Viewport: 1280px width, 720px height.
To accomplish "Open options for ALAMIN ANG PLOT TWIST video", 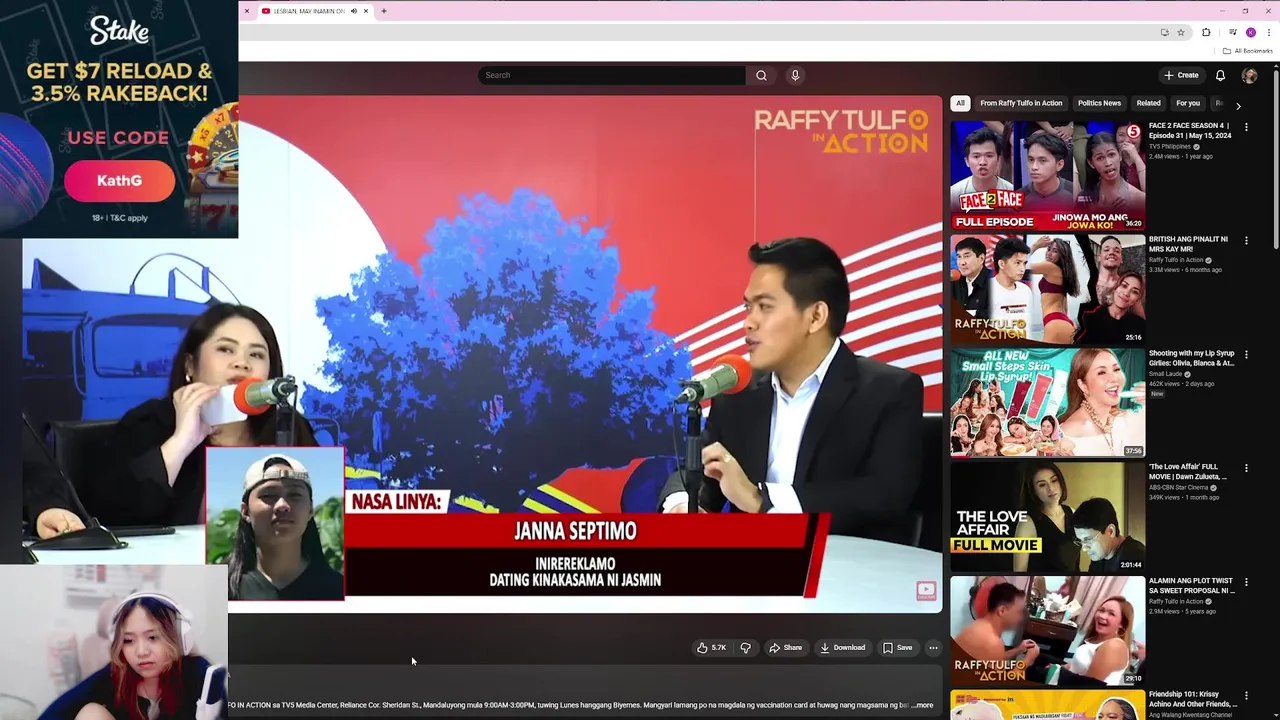I will (1246, 582).
